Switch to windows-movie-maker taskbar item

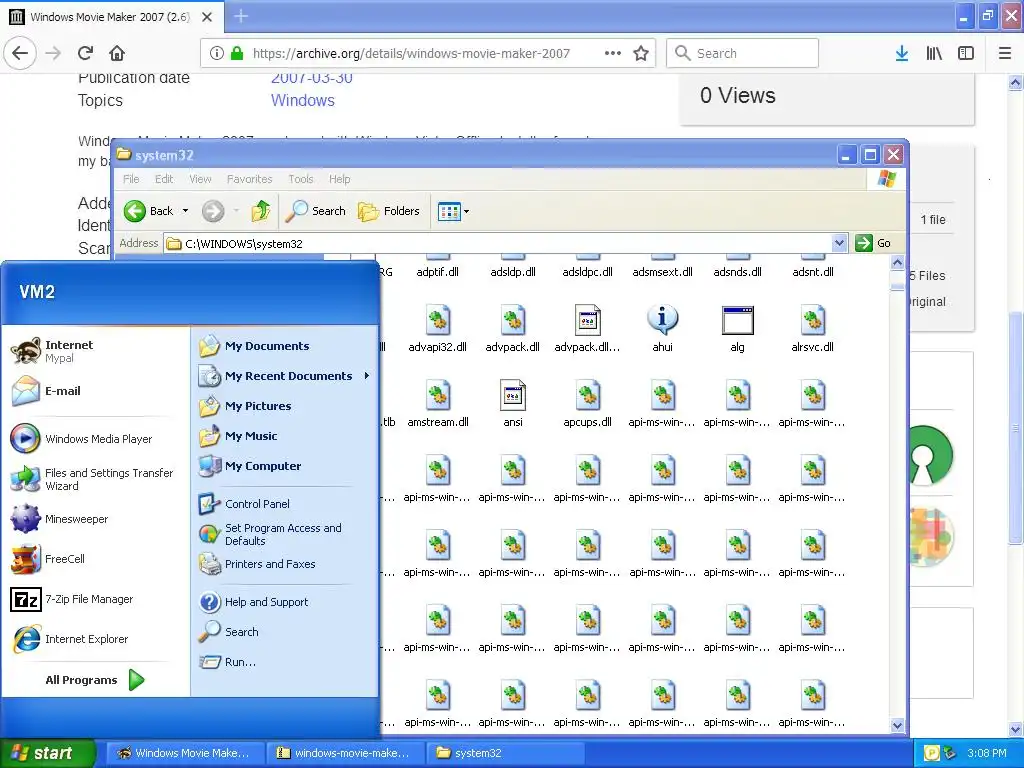(x=344, y=753)
